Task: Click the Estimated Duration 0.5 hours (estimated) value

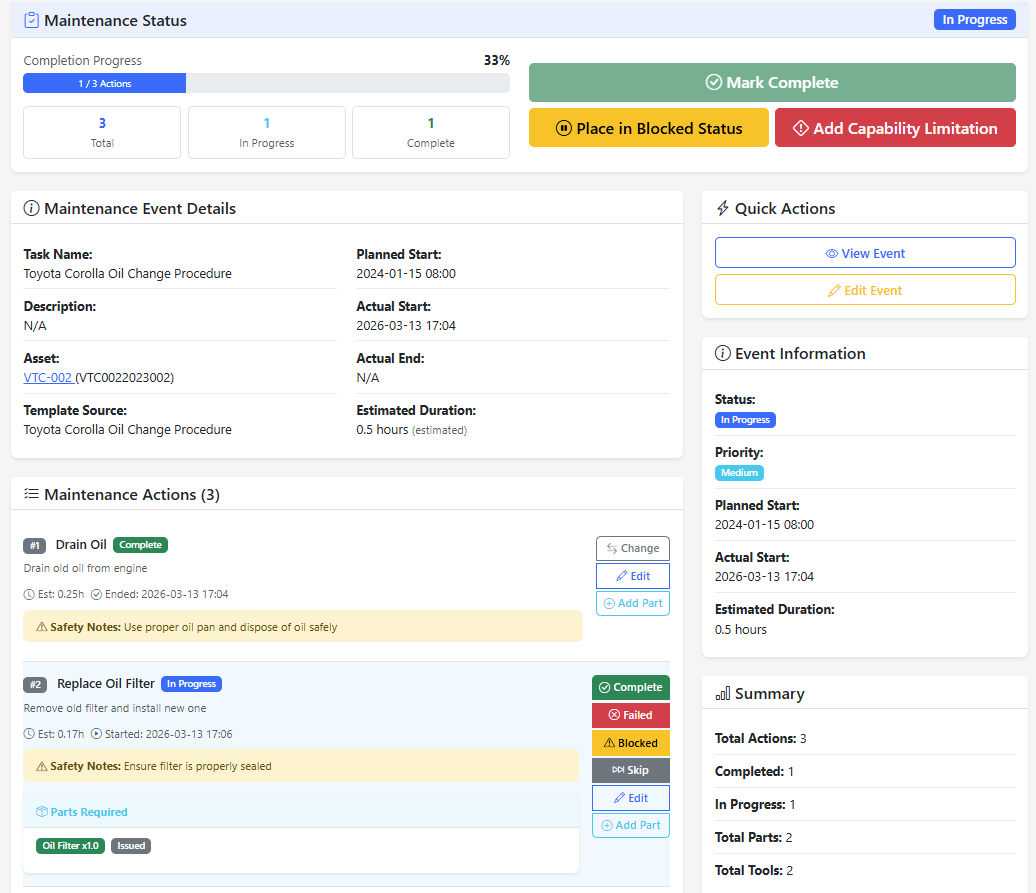Action: point(412,430)
